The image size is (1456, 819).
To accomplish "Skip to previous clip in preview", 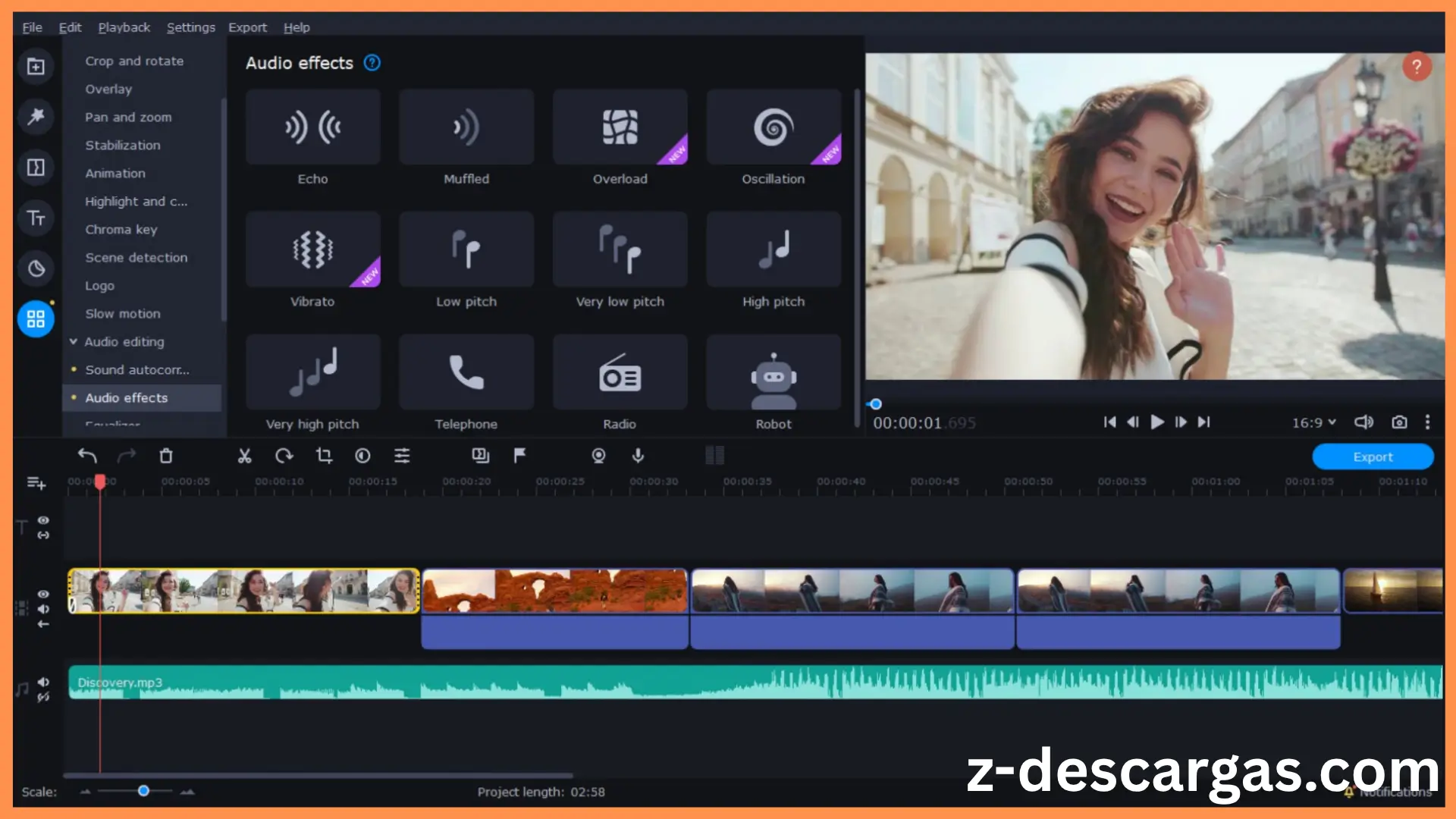I will 1109,422.
